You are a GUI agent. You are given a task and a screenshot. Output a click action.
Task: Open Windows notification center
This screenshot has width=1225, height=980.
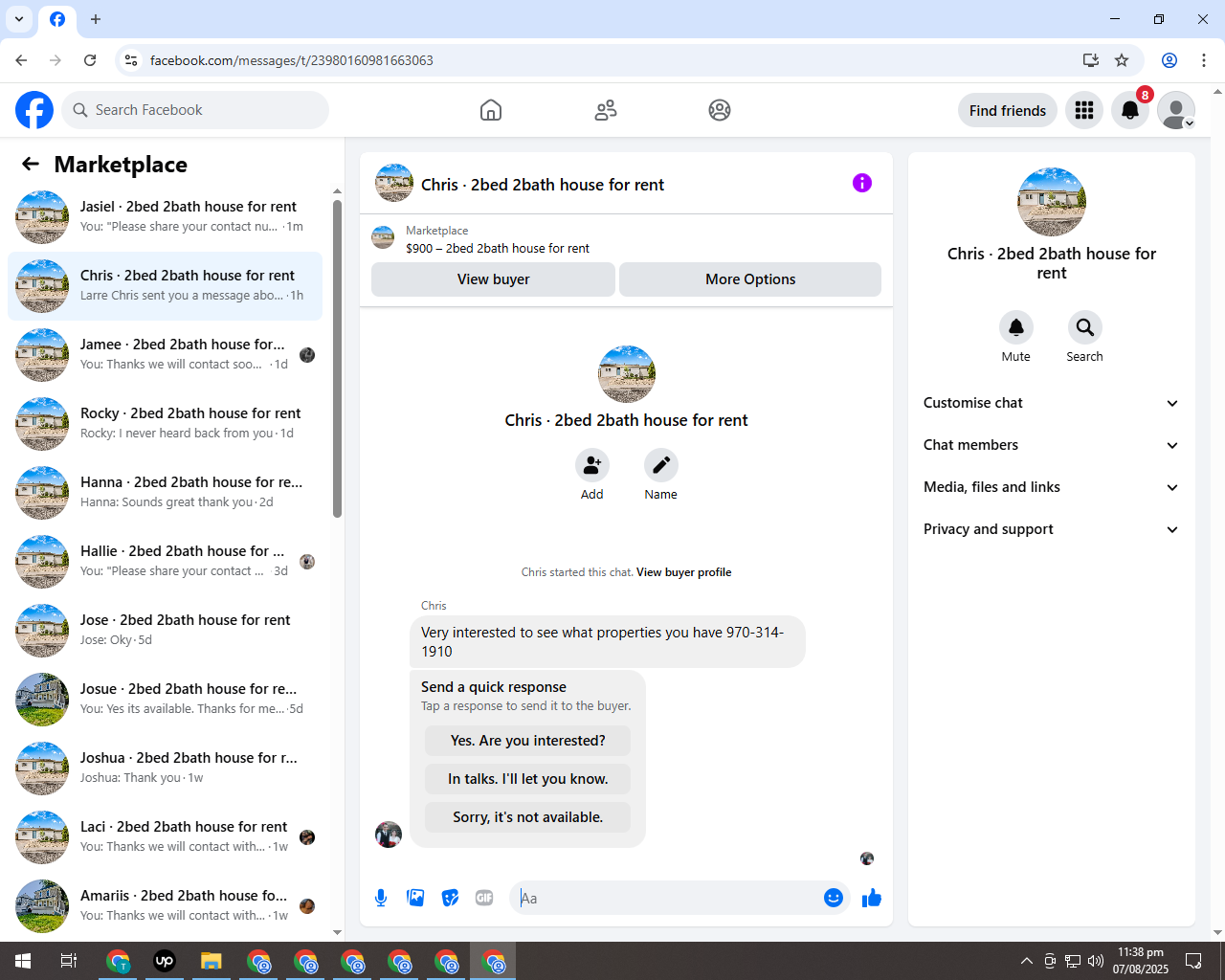(x=1193, y=961)
